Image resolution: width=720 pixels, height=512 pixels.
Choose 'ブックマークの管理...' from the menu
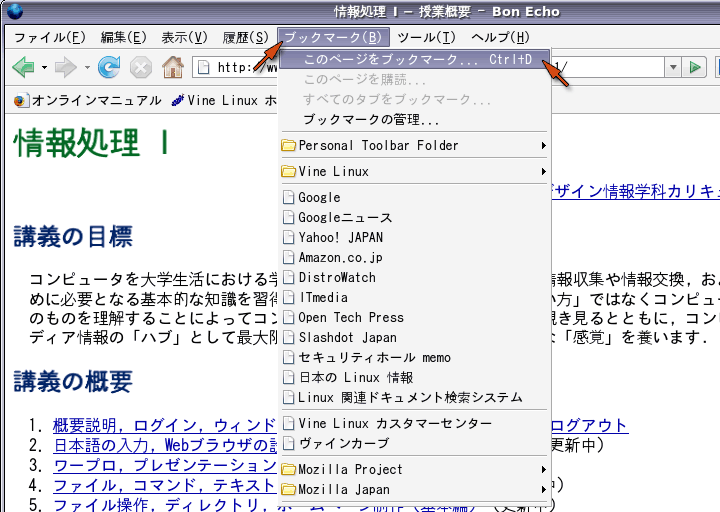tap(371, 120)
